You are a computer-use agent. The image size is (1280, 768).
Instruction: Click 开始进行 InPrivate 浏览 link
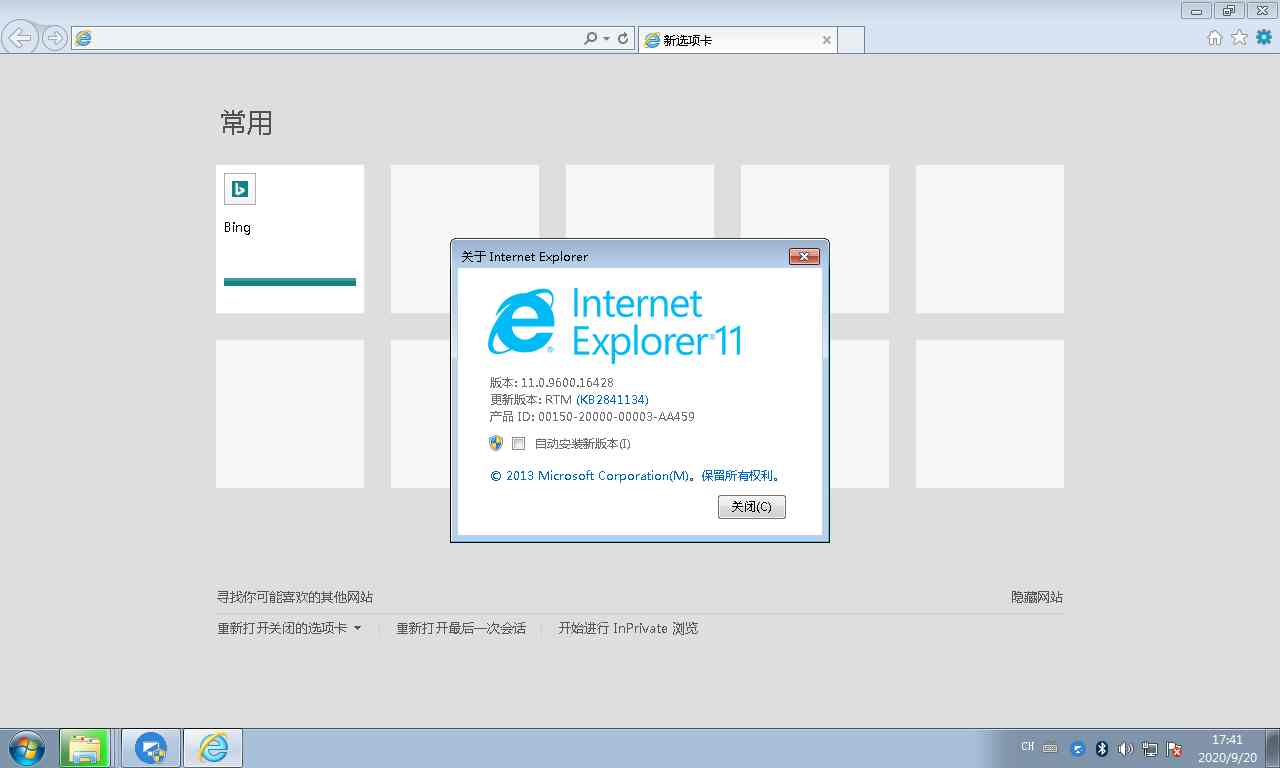628,628
